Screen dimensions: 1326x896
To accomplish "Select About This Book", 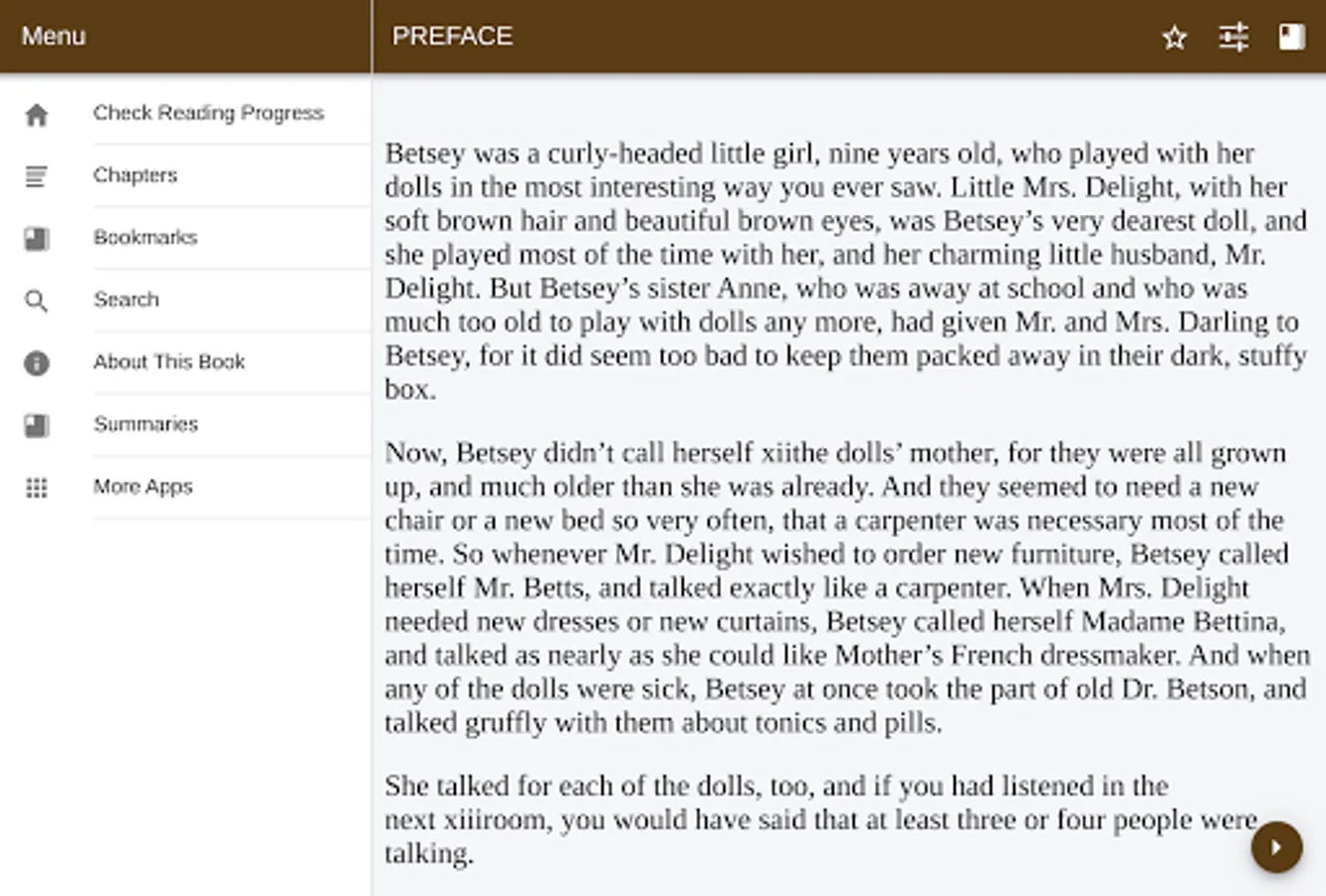I will (x=169, y=361).
